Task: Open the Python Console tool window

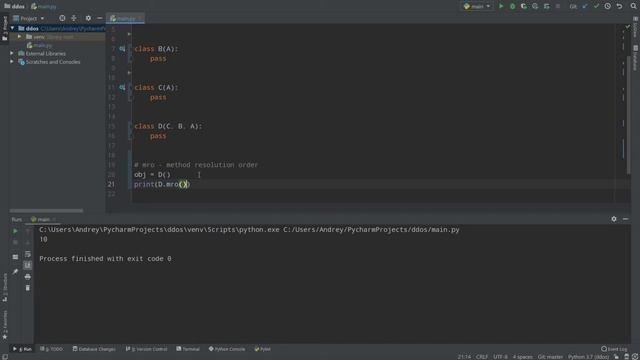Action: click(227, 349)
